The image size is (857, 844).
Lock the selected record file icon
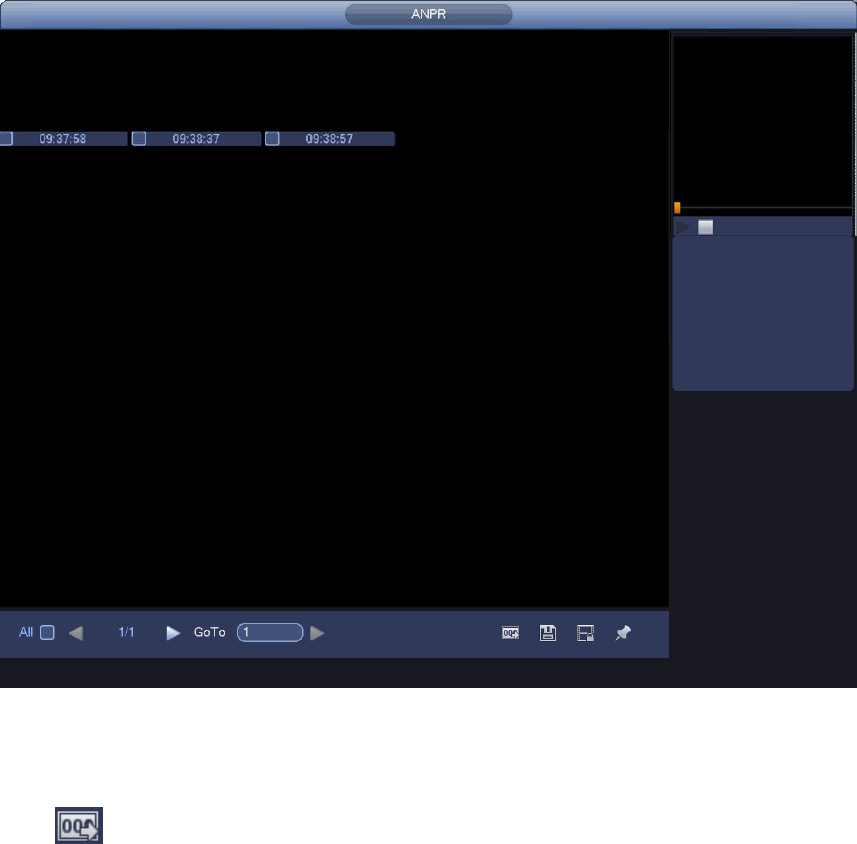(x=585, y=633)
